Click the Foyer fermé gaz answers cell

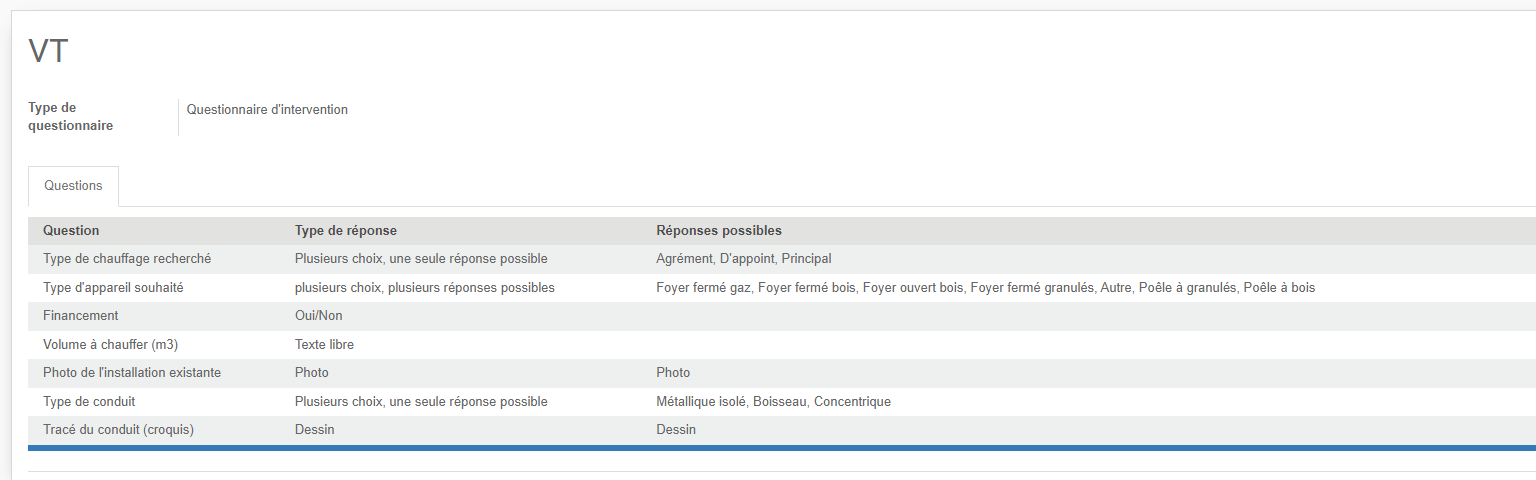click(x=985, y=288)
